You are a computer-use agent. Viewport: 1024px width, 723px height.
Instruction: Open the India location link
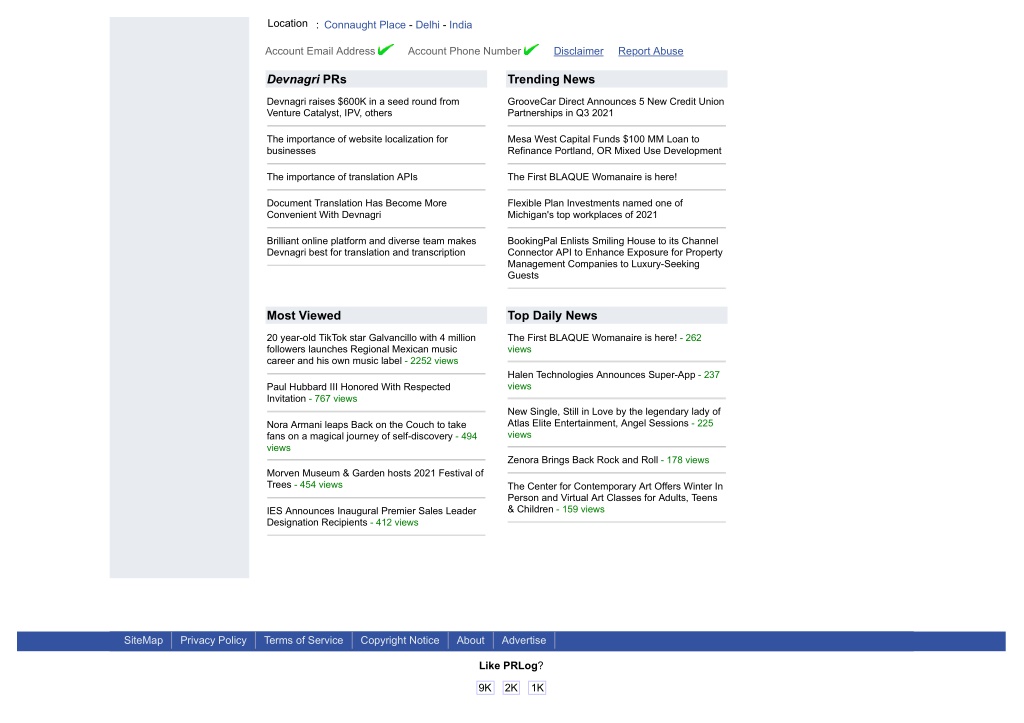460,25
